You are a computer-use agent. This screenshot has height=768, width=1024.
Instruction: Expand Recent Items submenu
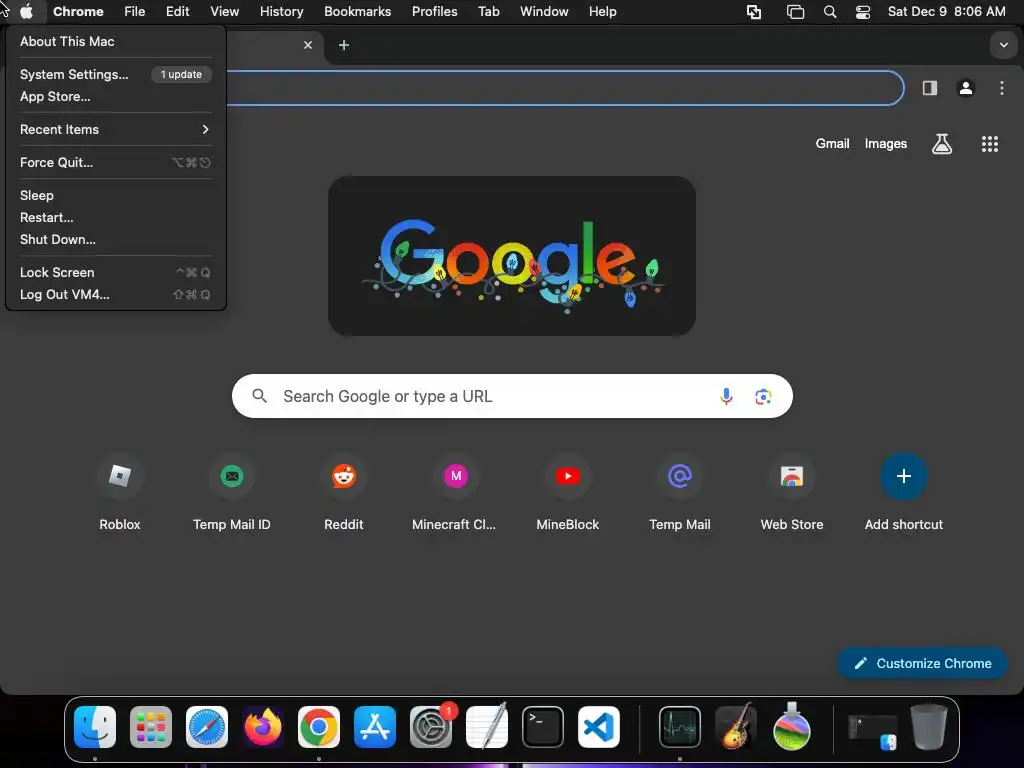pos(116,129)
